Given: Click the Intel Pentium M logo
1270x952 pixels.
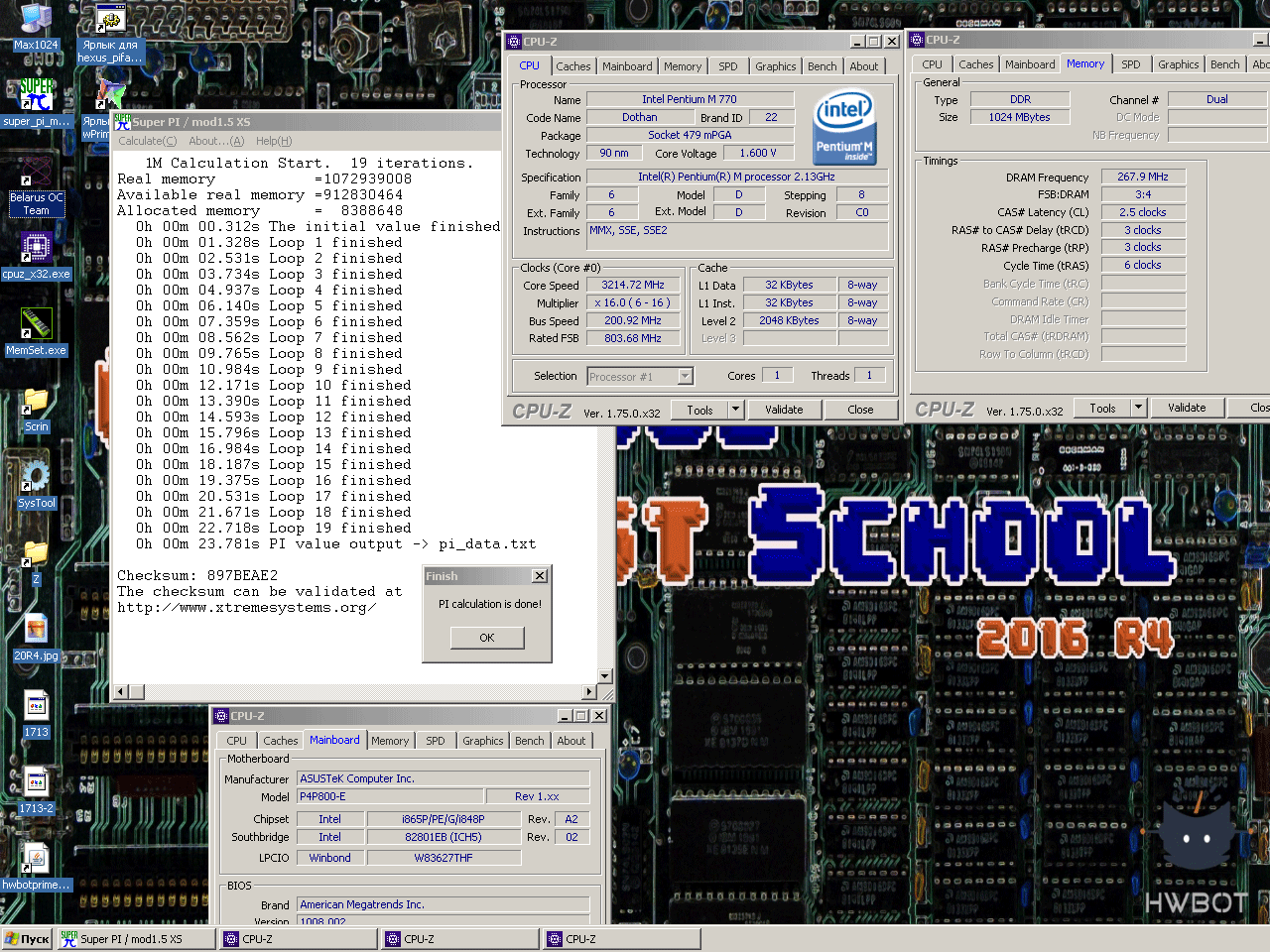Looking at the screenshot, I should (x=843, y=126).
